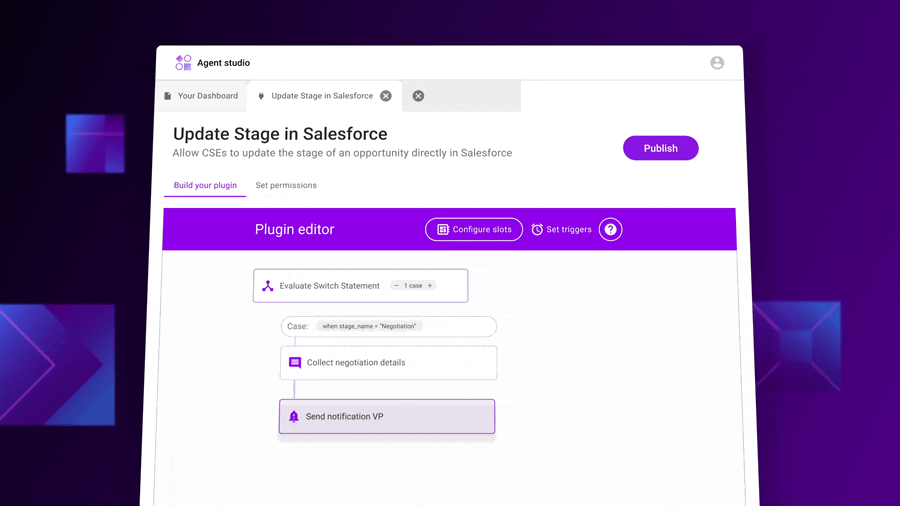This screenshot has height=506, width=900.
Task: Close the Update Stage in Salesforce tab
Action: click(386, 96)
